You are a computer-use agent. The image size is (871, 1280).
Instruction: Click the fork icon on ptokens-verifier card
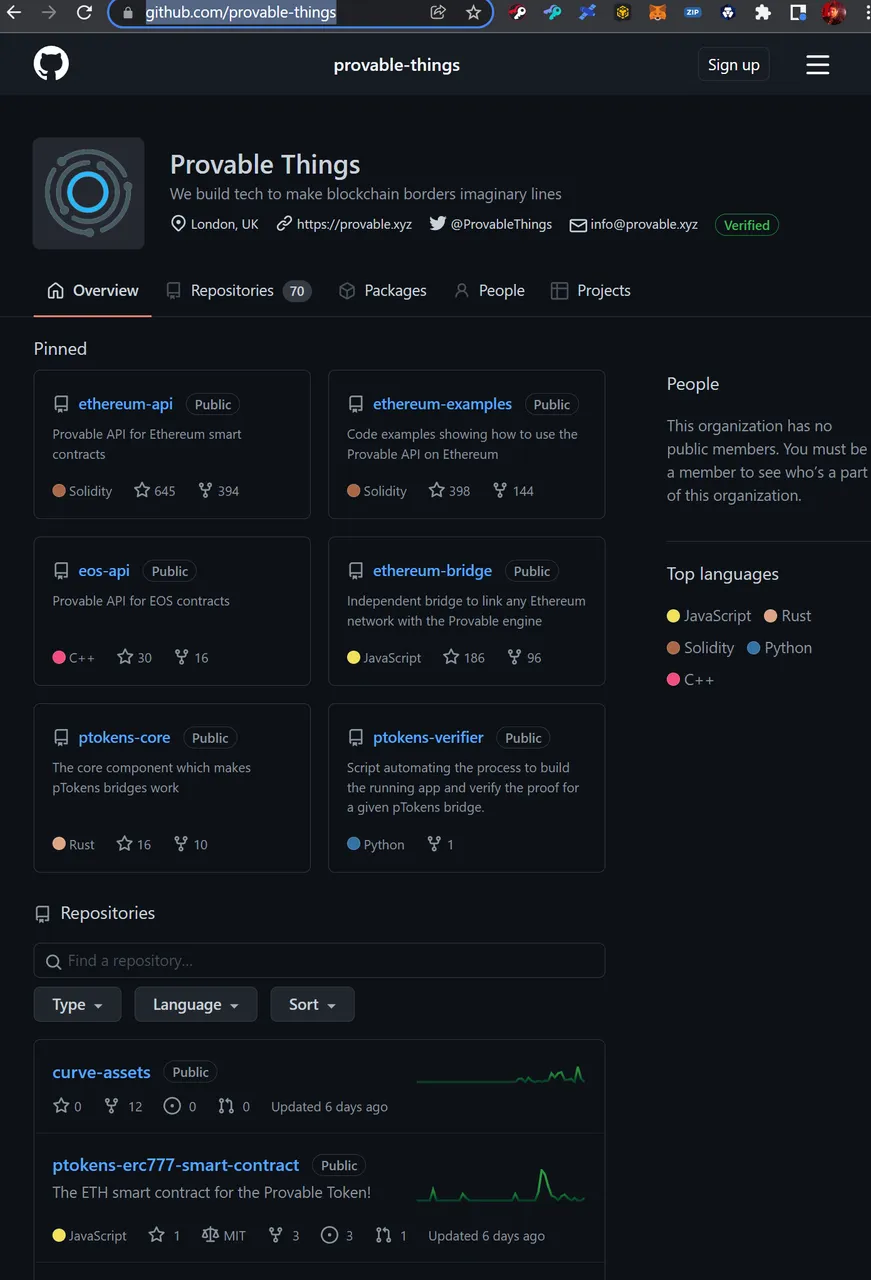434,844
